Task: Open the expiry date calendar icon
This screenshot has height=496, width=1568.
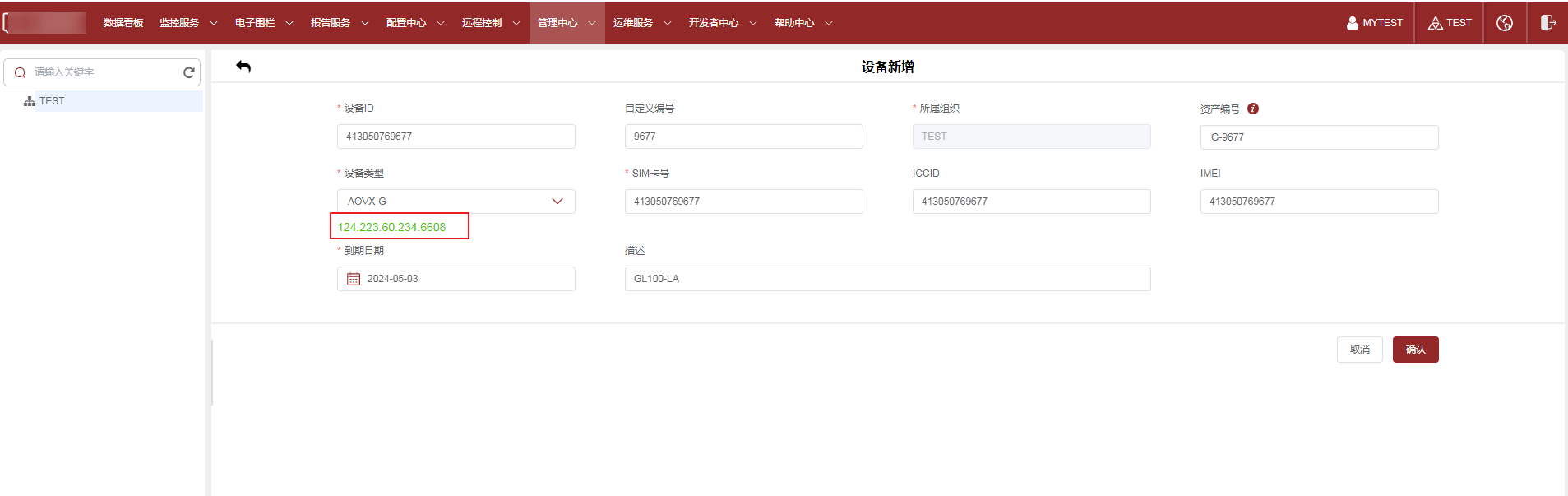Action: (x=354, y=279)
